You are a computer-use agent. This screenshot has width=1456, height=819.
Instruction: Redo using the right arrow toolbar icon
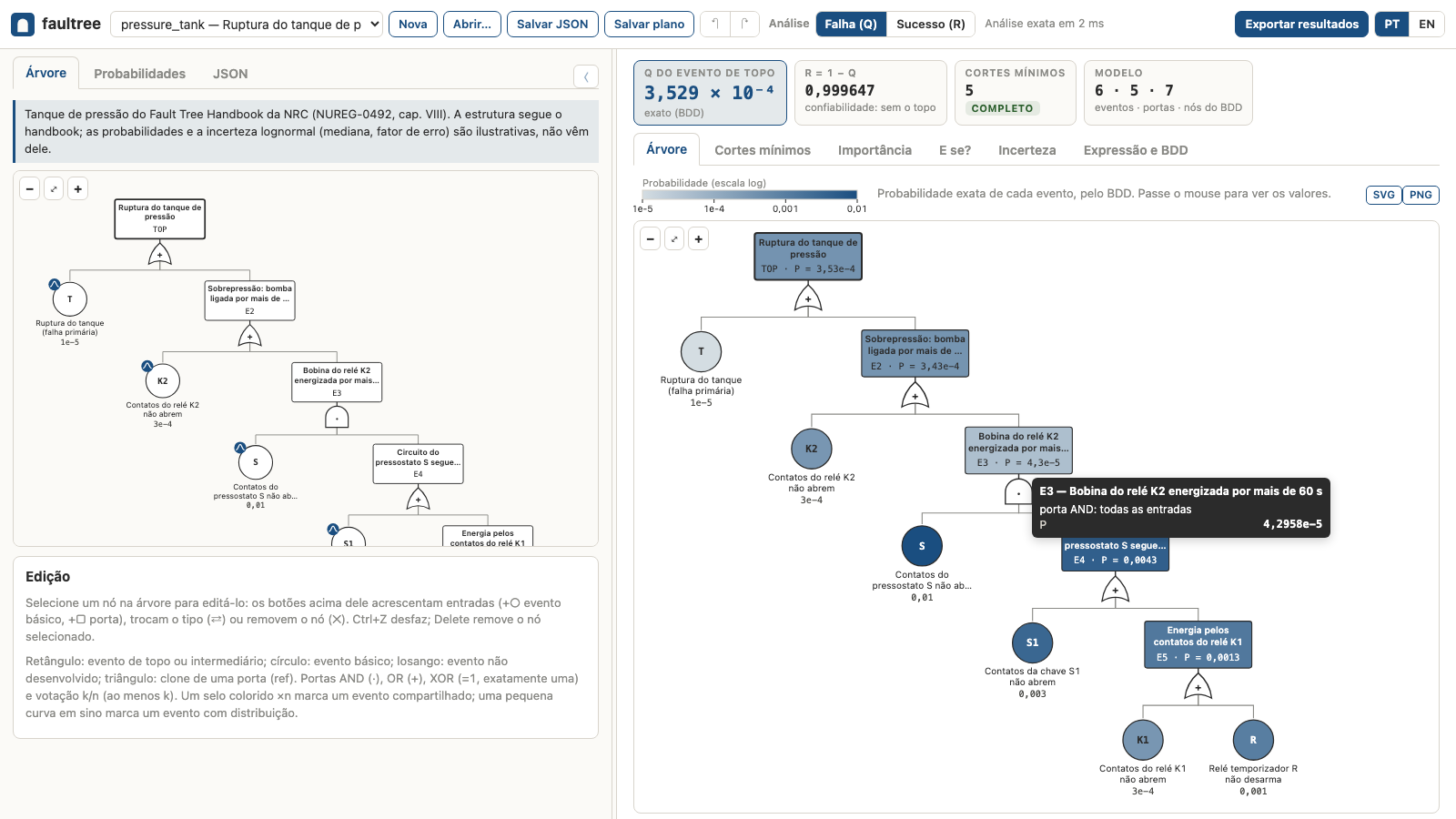[x=744, y=25]
